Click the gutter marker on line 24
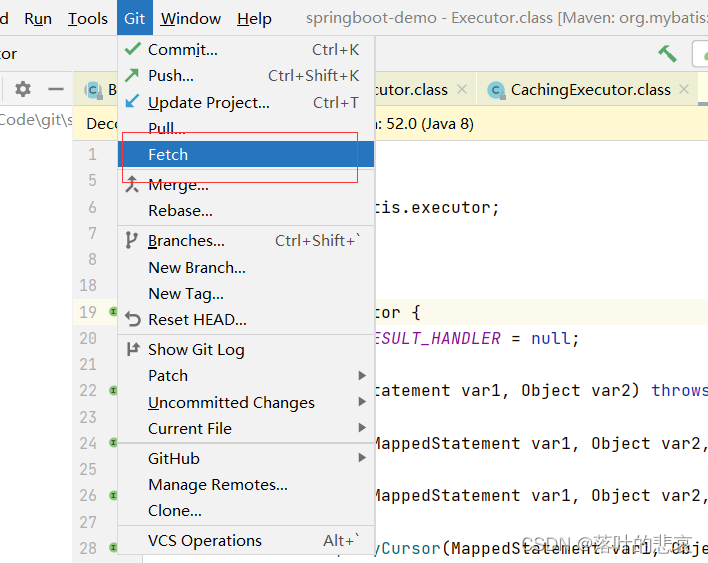This screenshot has height=563, width=708. click(x=113, y=443)
